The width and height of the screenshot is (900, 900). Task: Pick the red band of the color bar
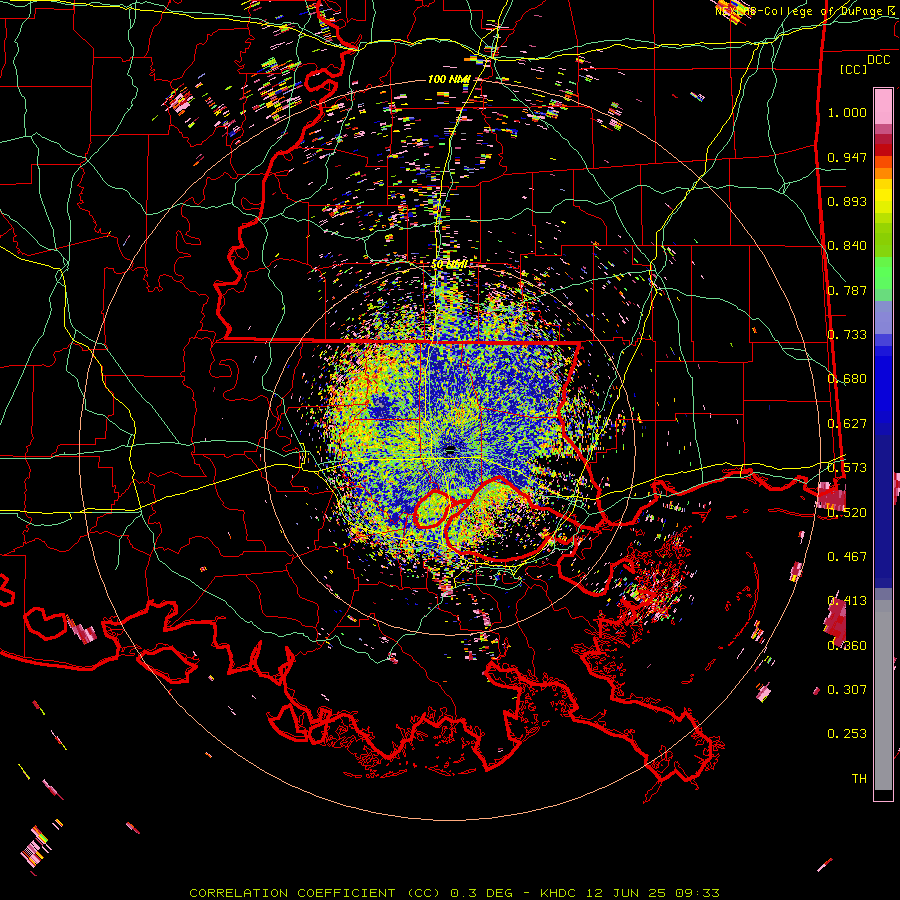[883, 150]
